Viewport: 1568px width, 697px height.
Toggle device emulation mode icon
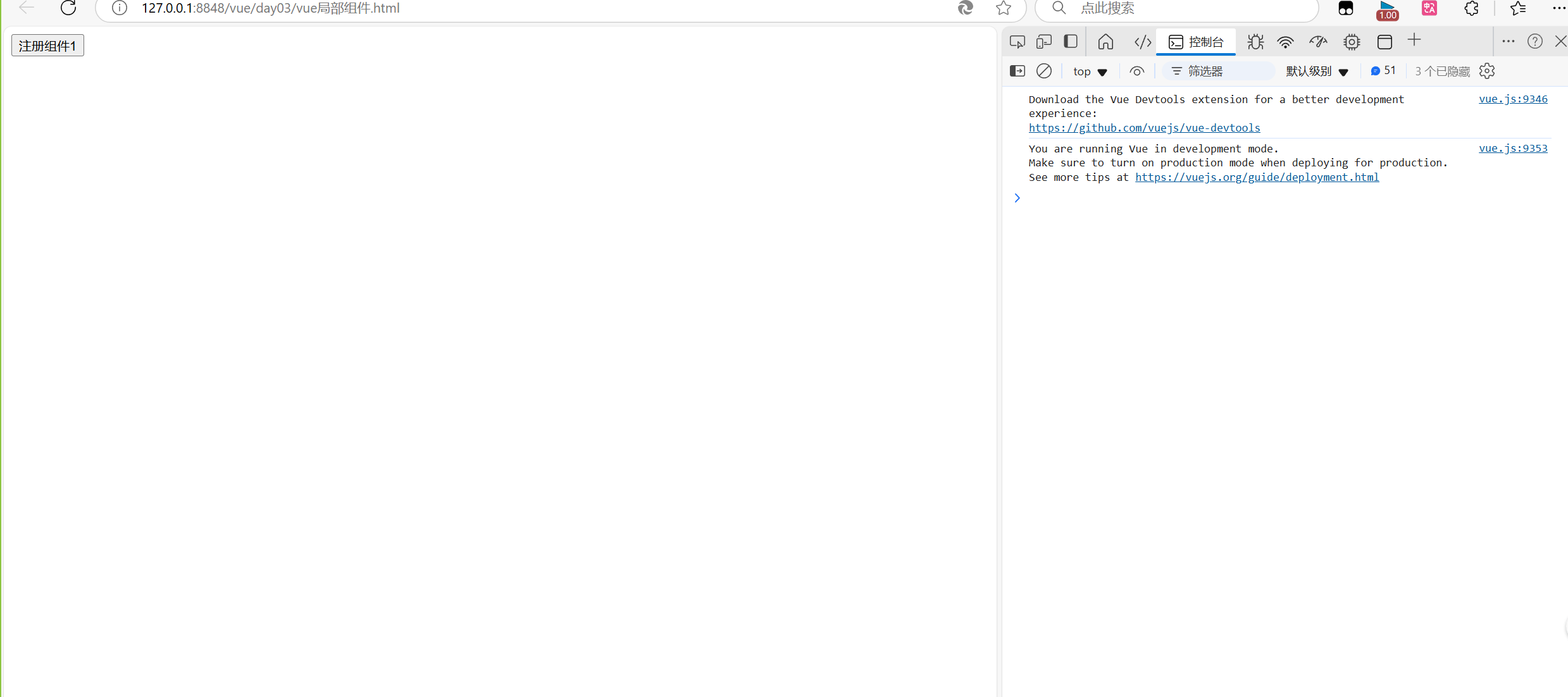[1043, 42]
